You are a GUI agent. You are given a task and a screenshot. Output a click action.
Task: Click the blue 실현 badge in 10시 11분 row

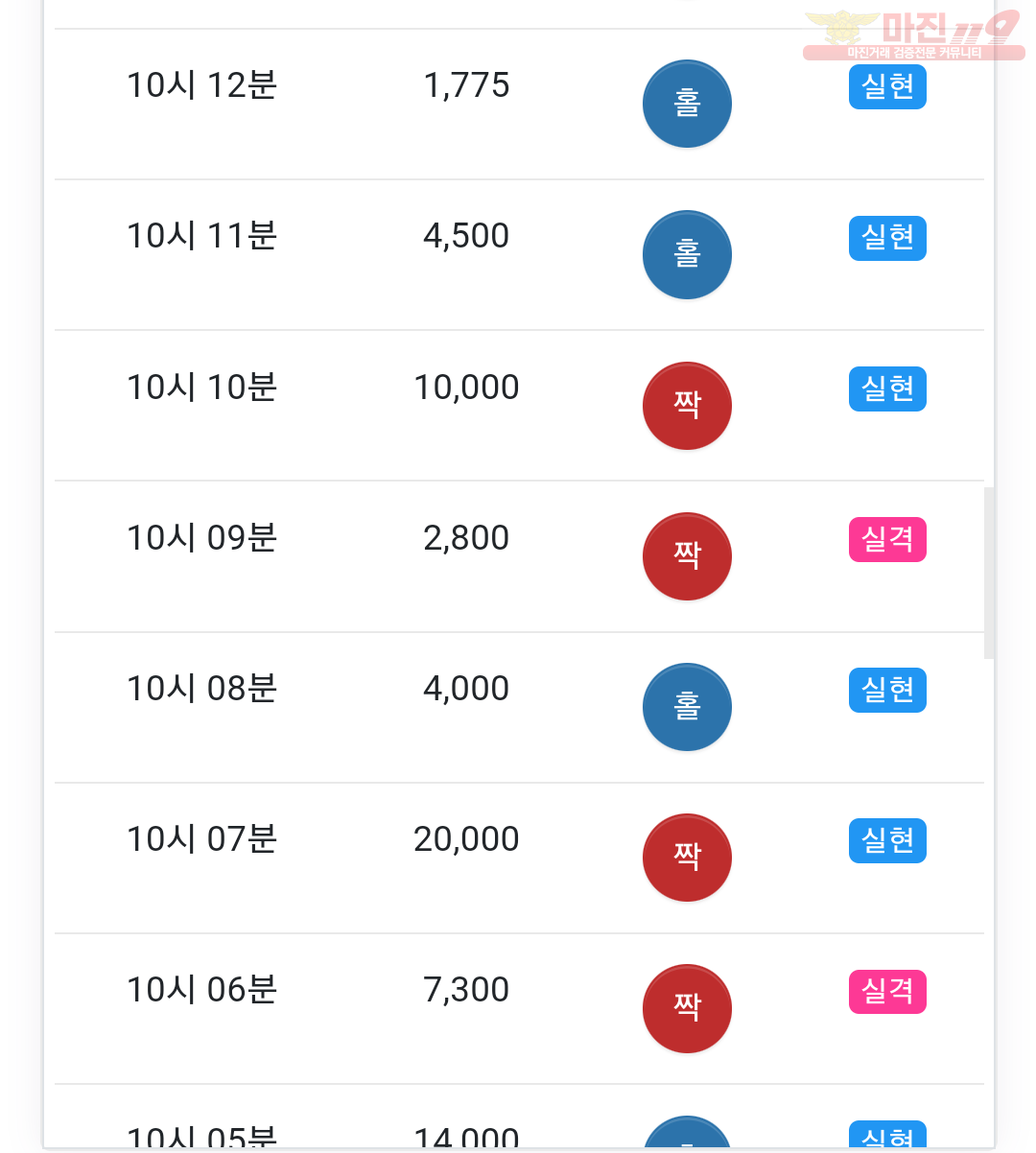click(887, 238)
